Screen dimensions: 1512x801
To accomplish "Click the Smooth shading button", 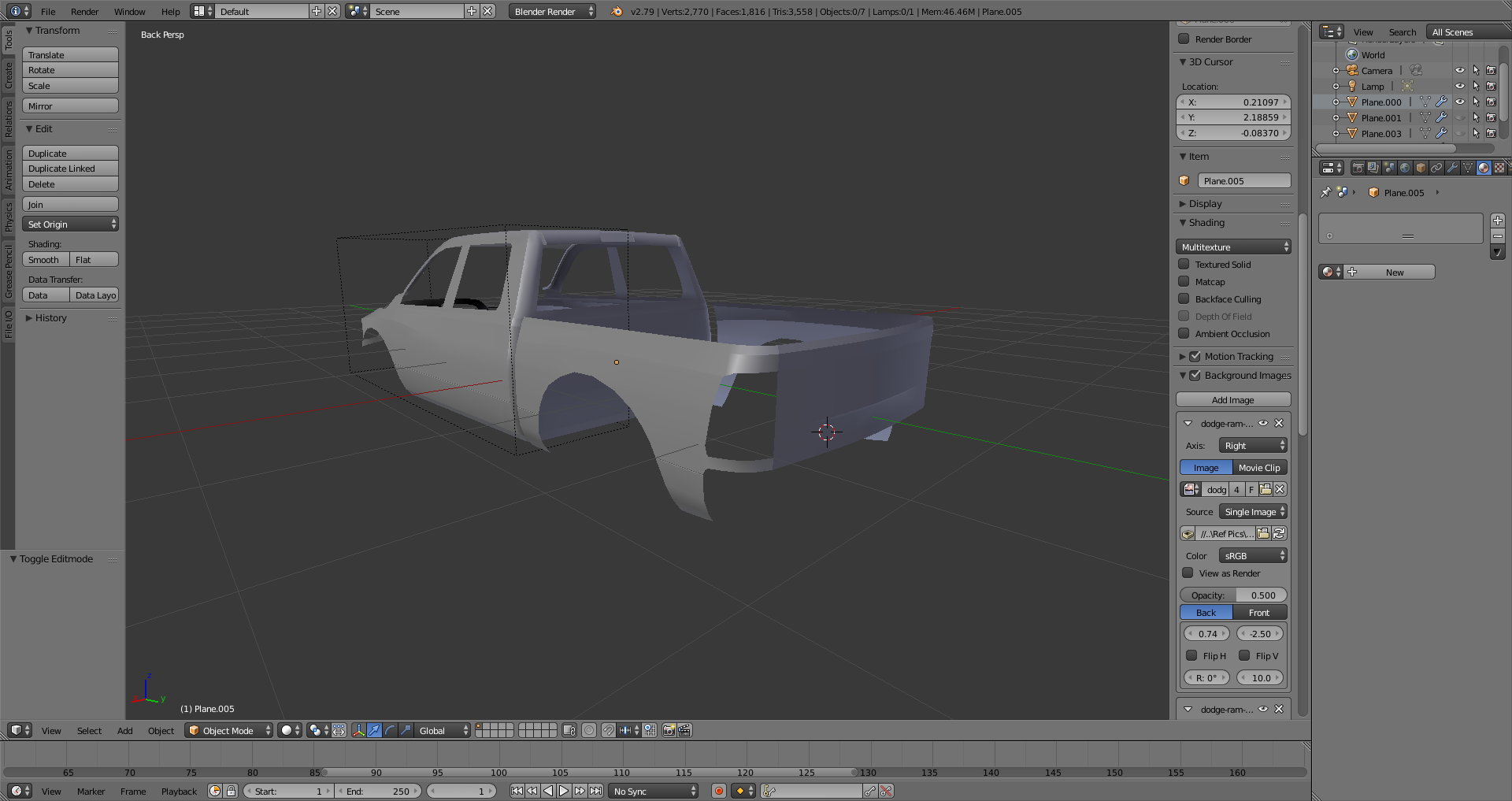I will pyautogui.click(x=46, y=259).
